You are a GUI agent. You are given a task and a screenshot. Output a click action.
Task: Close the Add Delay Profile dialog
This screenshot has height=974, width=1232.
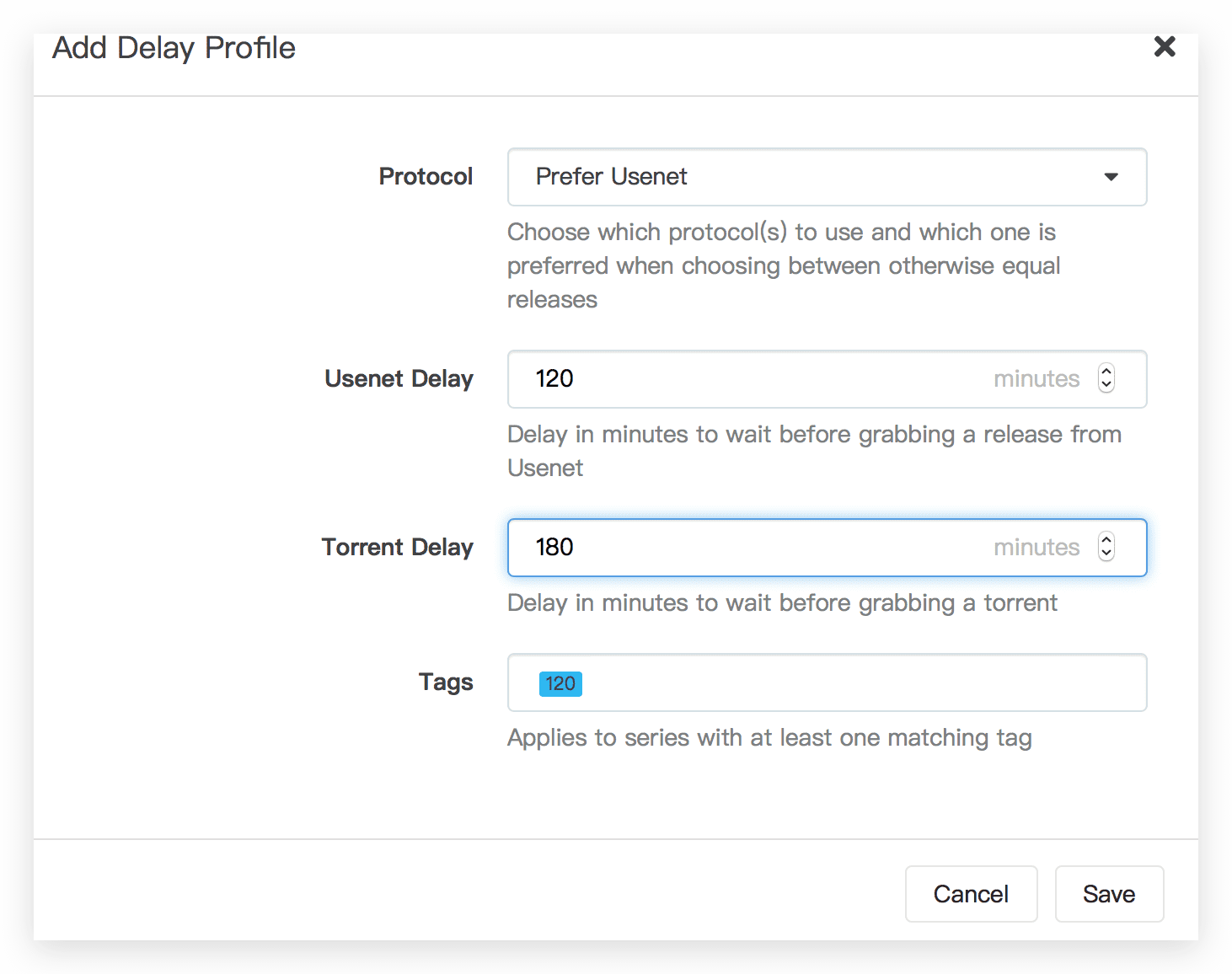1165,46
